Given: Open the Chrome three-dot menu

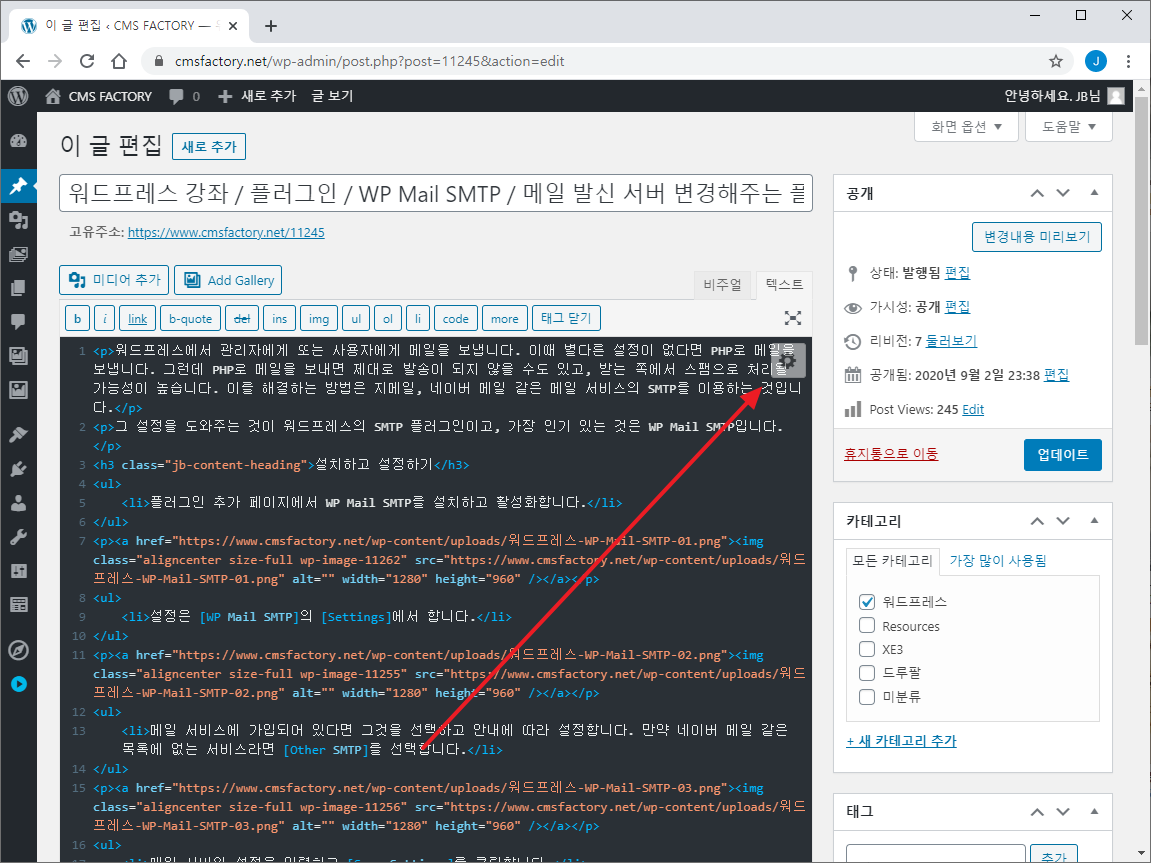Looking at the screenshot, I should 1128,61.
